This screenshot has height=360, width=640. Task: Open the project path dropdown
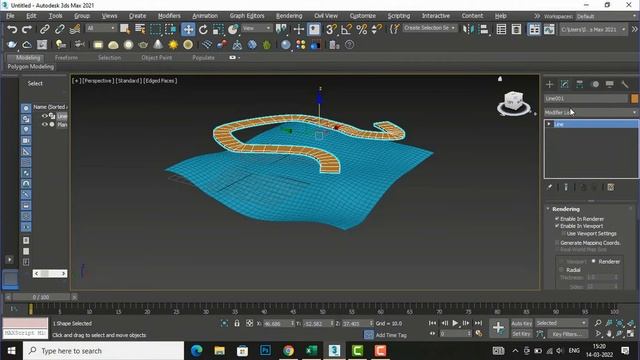[593, 29]
